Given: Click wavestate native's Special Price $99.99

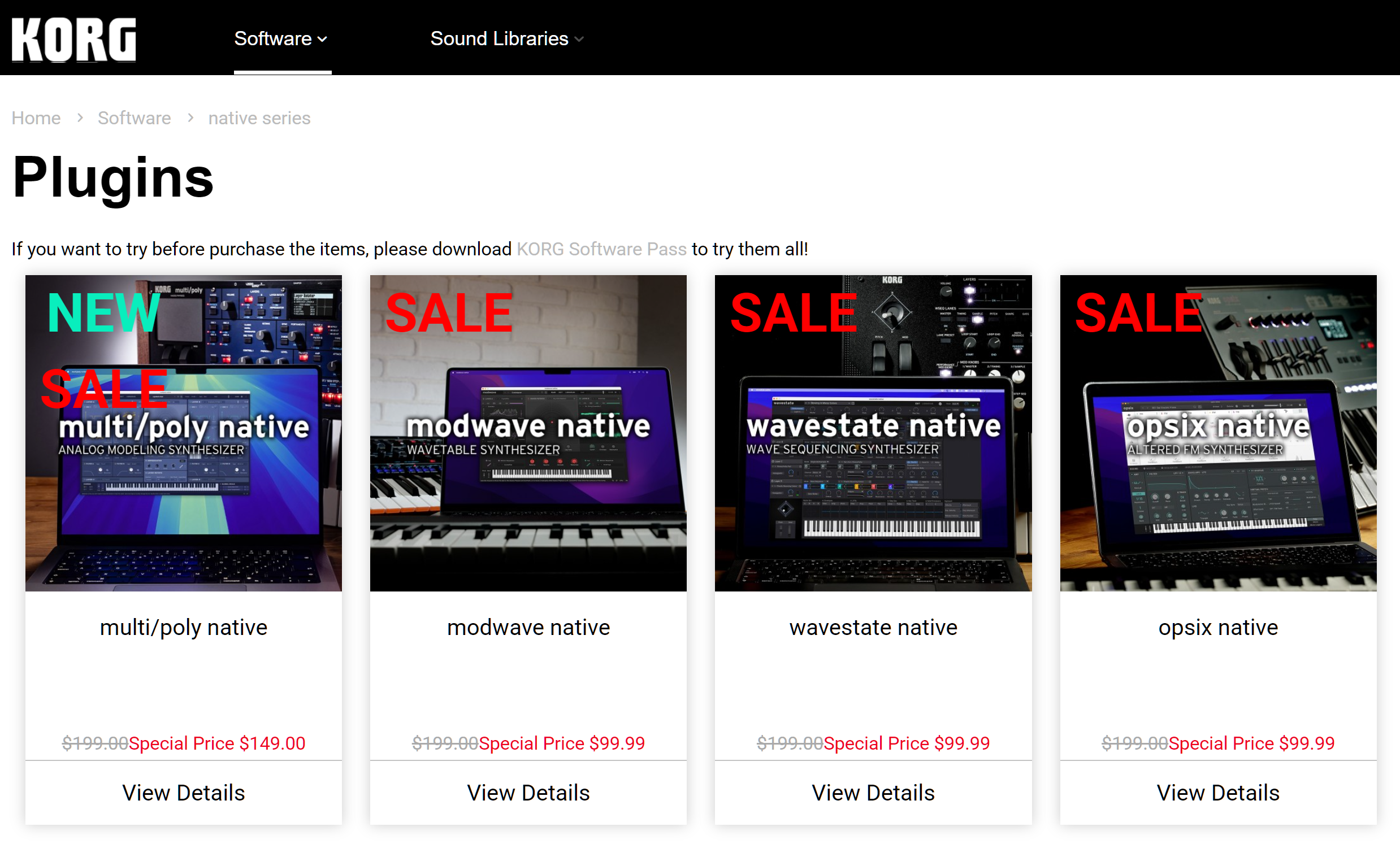Looking at the screenshot, I should pyautogui.click(x=907, y=743).
